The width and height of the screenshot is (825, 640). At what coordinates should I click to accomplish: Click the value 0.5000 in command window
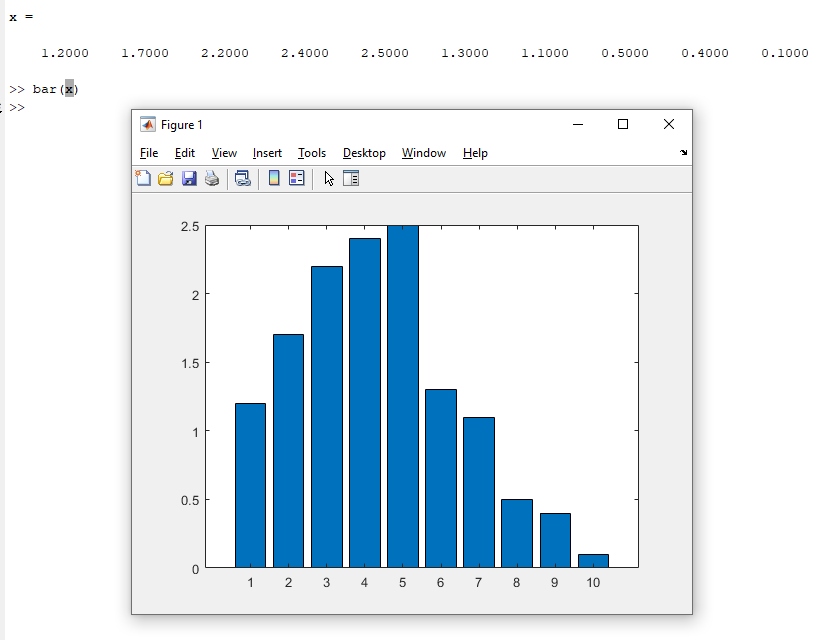coord(625,53)
